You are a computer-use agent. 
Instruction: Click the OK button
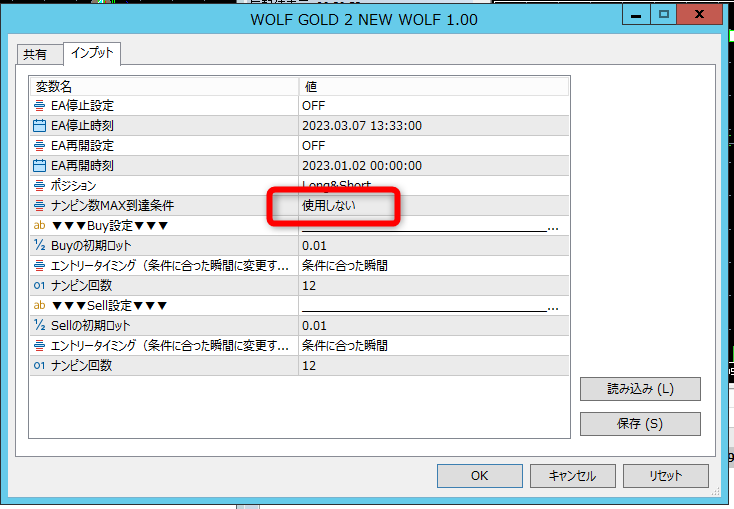479,476
